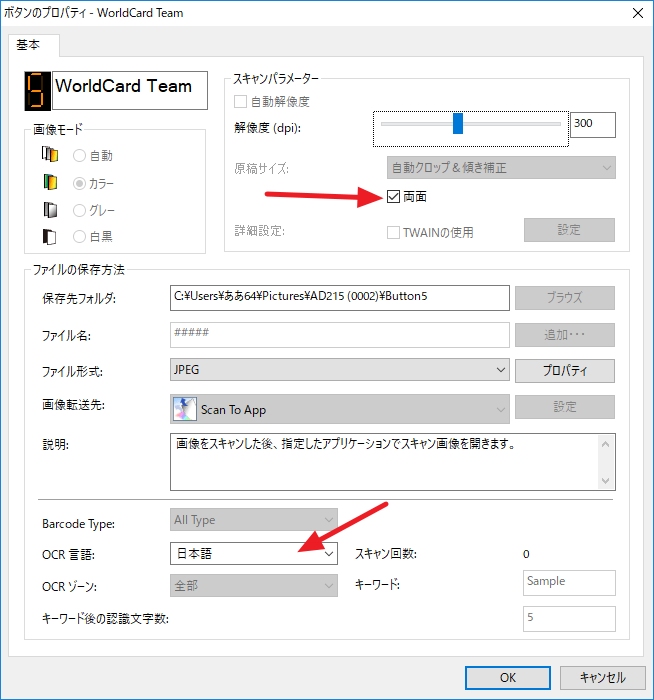
Task: Click the 解像度 dpi slider handle
Action: [458, 123]
